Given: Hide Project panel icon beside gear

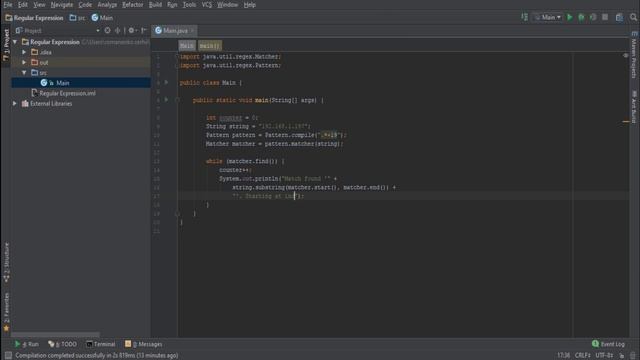Looking at the screenshot, I should pyautogui.click(x=144, y=31).
